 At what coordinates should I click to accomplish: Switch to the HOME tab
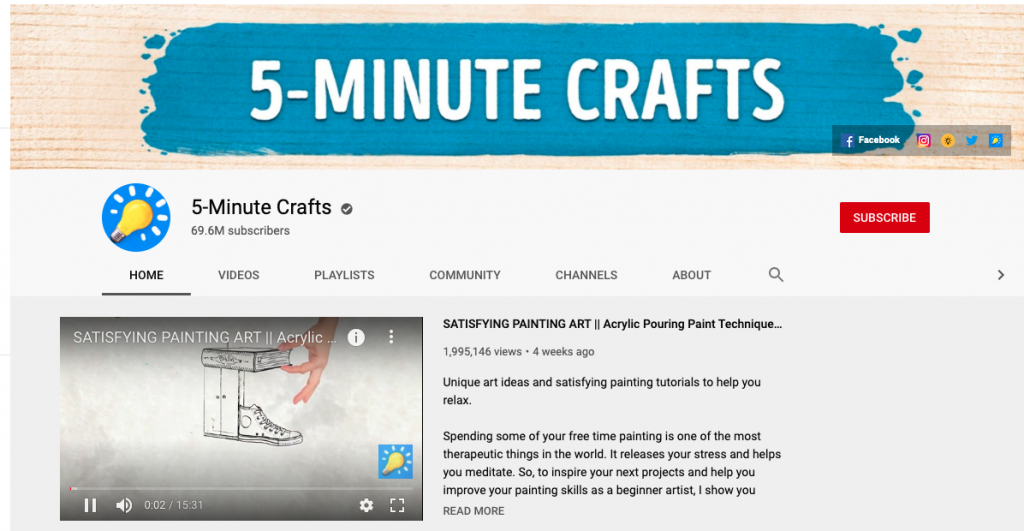[146, 276]
